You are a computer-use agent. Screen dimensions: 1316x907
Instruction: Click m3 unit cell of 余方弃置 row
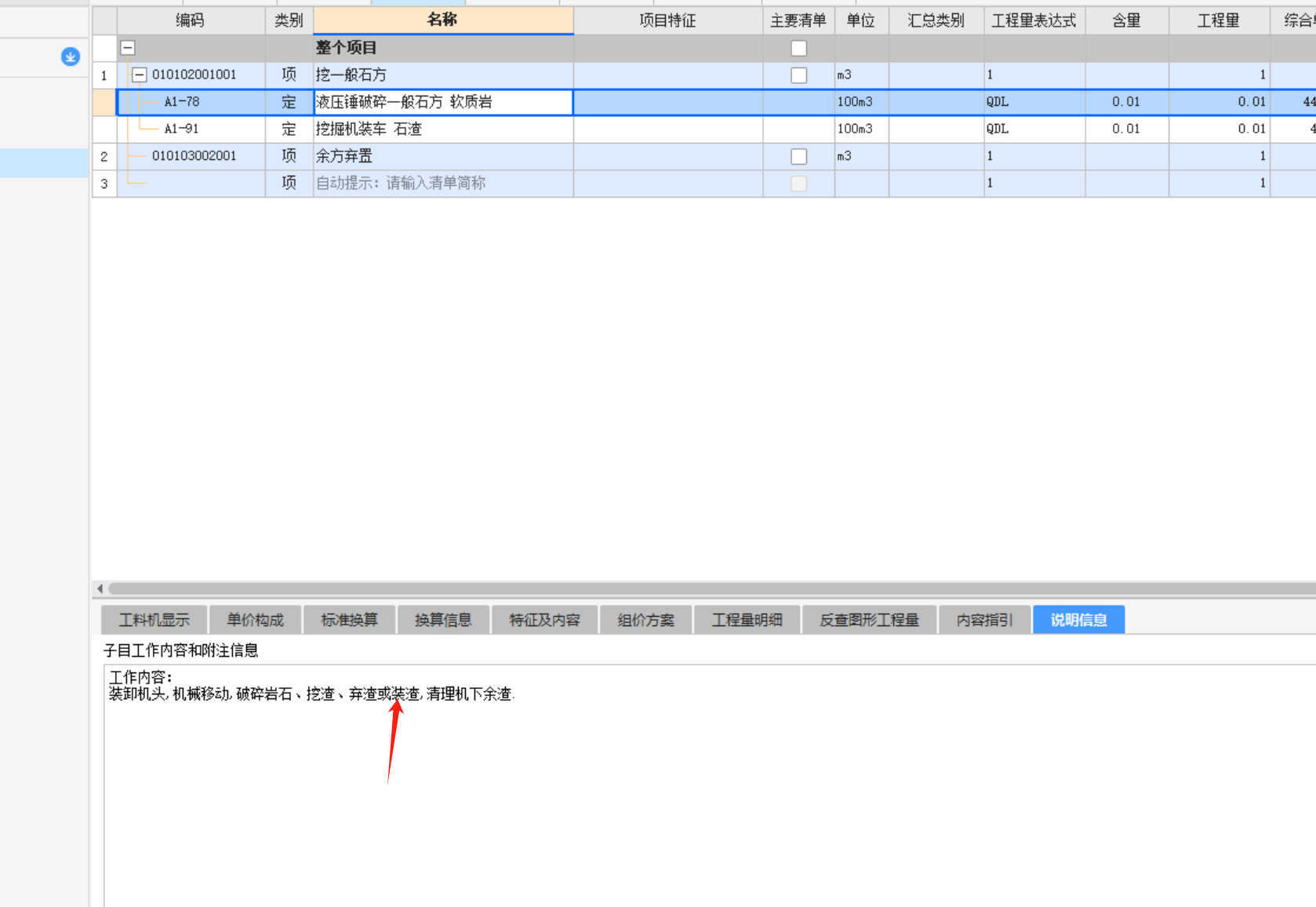(861, 156)
